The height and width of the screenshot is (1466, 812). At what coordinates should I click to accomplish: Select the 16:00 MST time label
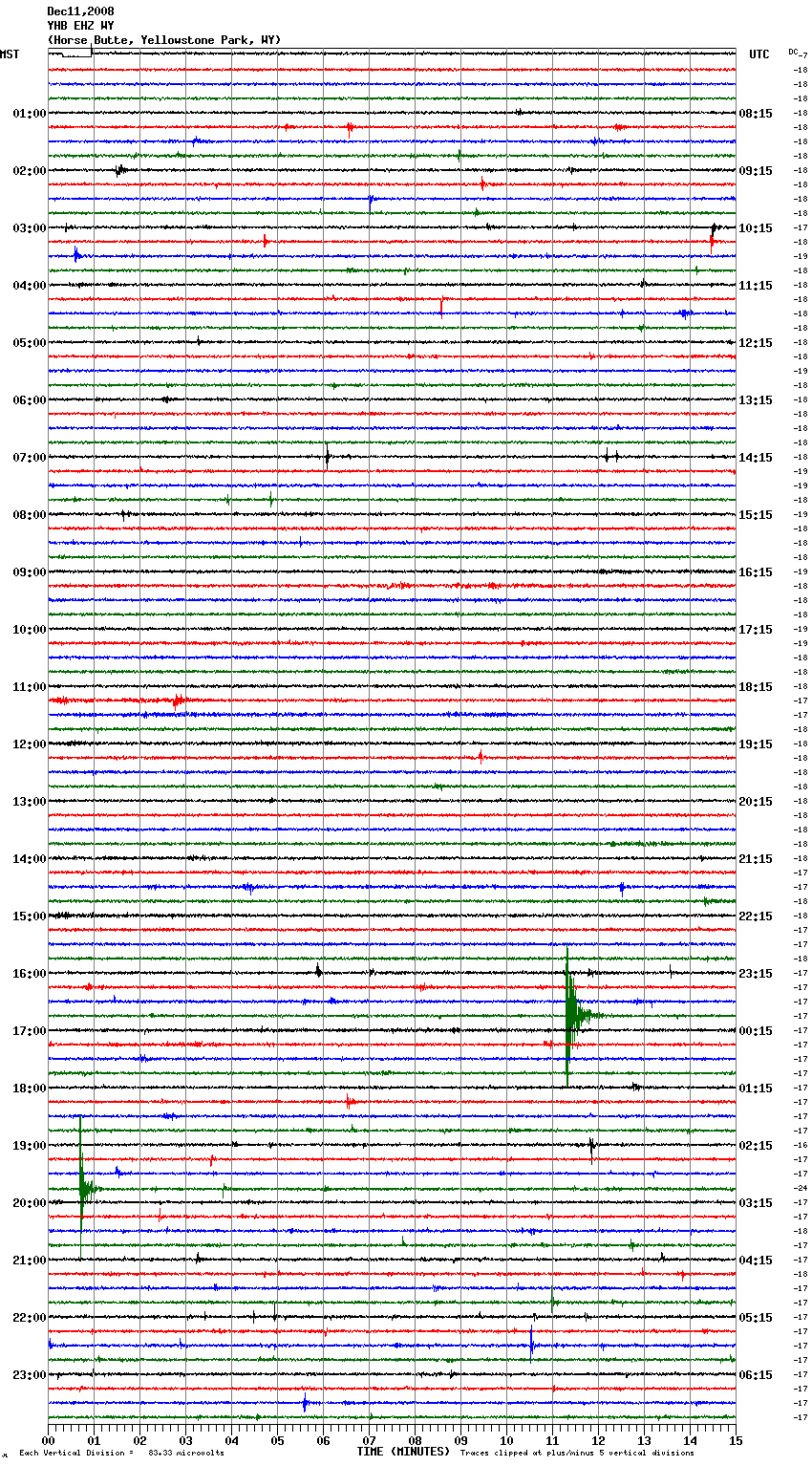30,974
